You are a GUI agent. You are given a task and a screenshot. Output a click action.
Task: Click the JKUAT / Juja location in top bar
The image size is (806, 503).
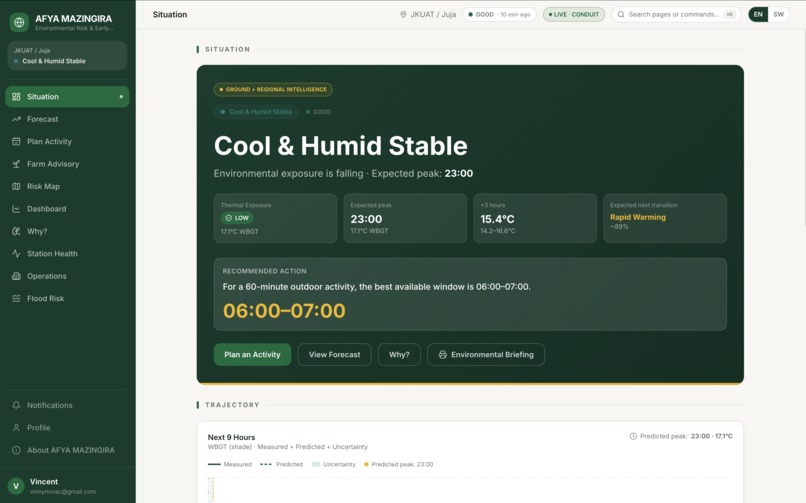[x=428, y=14]
